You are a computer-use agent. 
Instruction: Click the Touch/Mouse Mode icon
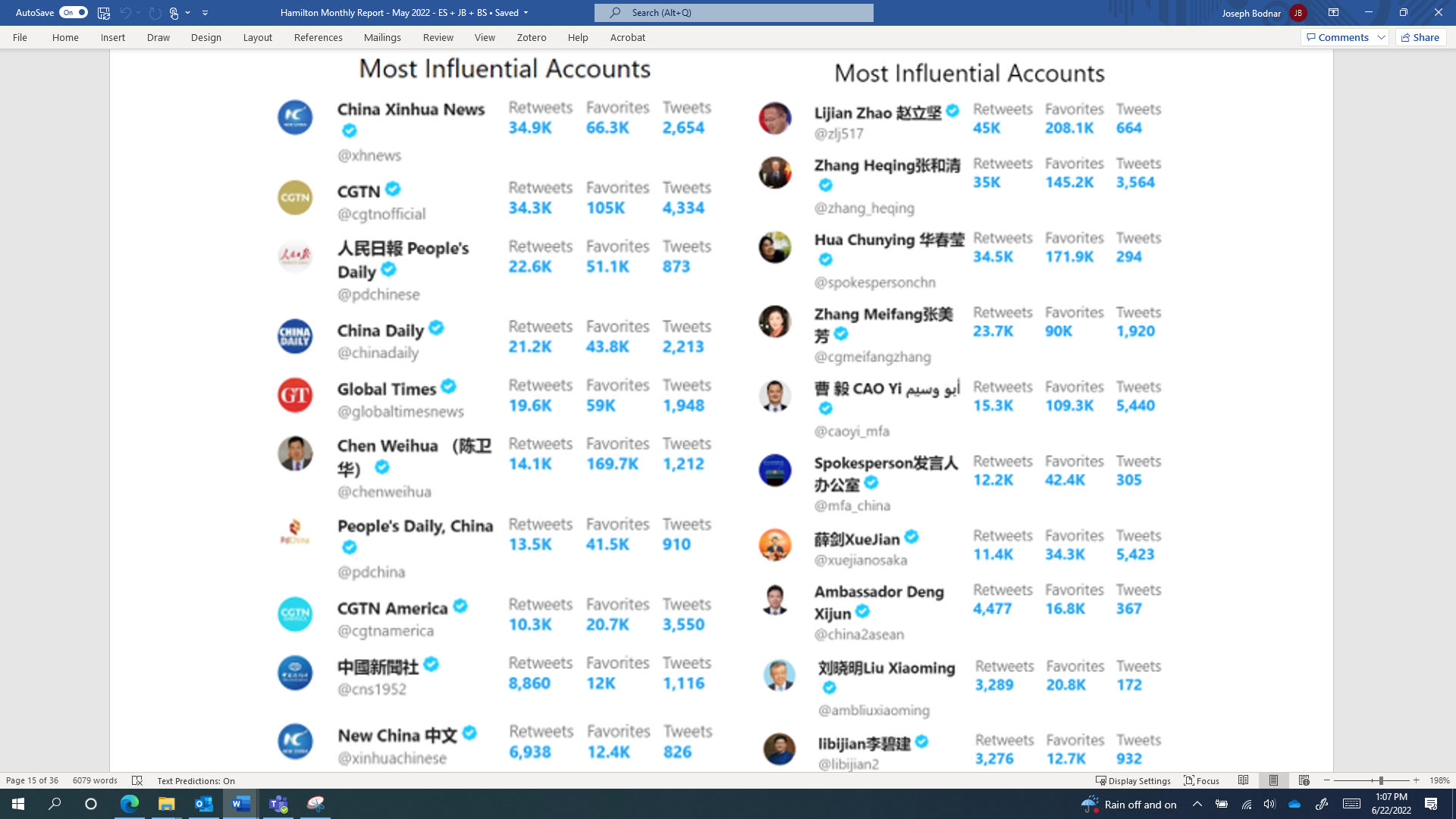pyautogui.click(x=174, y=13)
